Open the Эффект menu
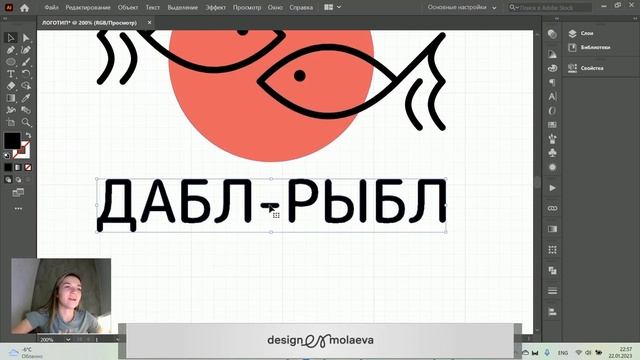Screen dimensions: 640x360 [216, 7]
